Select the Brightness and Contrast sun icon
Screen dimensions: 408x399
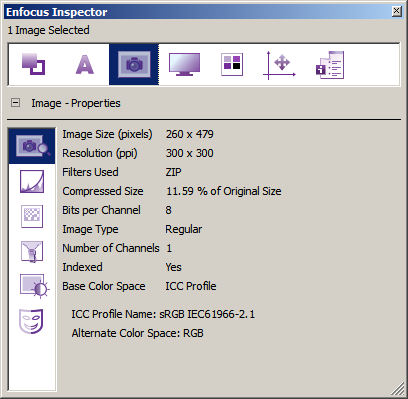click(x=35, y=286)
